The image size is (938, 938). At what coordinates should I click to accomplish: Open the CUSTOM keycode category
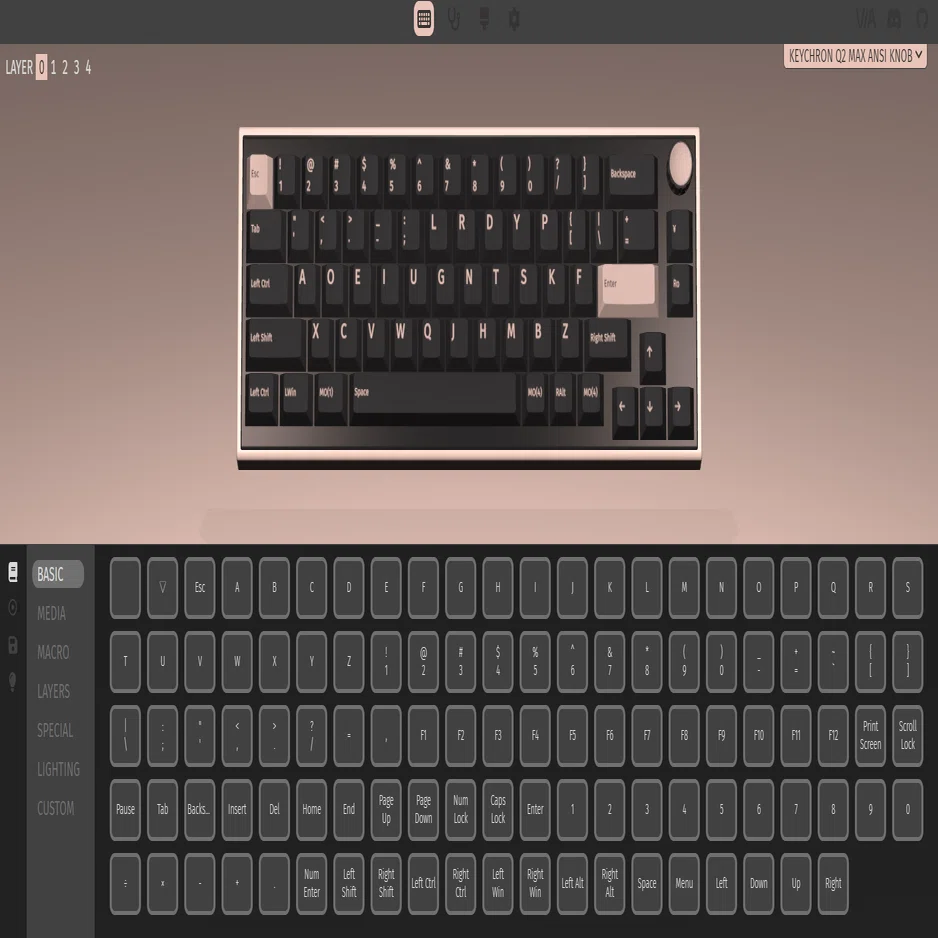coord(56,808)
